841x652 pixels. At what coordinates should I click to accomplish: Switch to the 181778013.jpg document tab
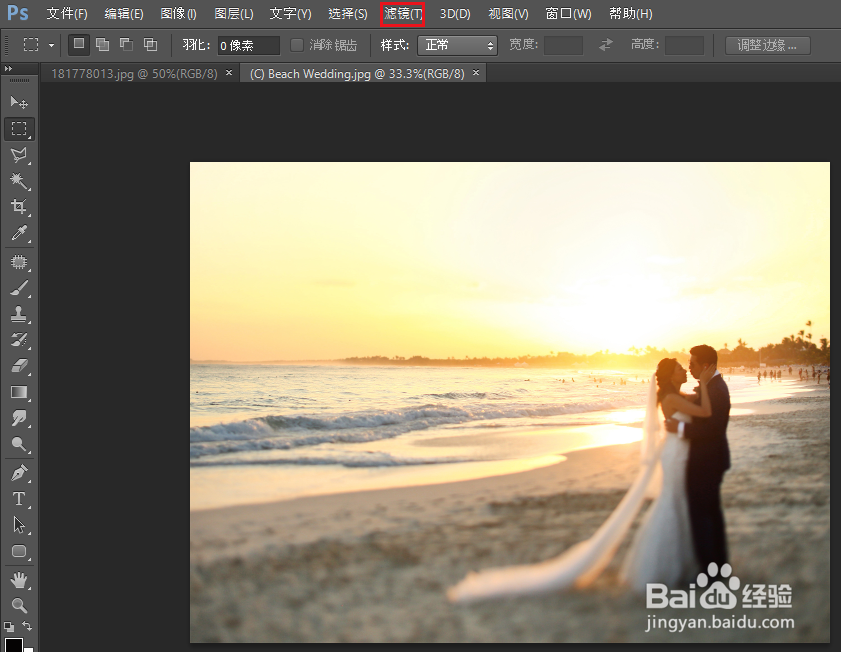coord(134,73)
